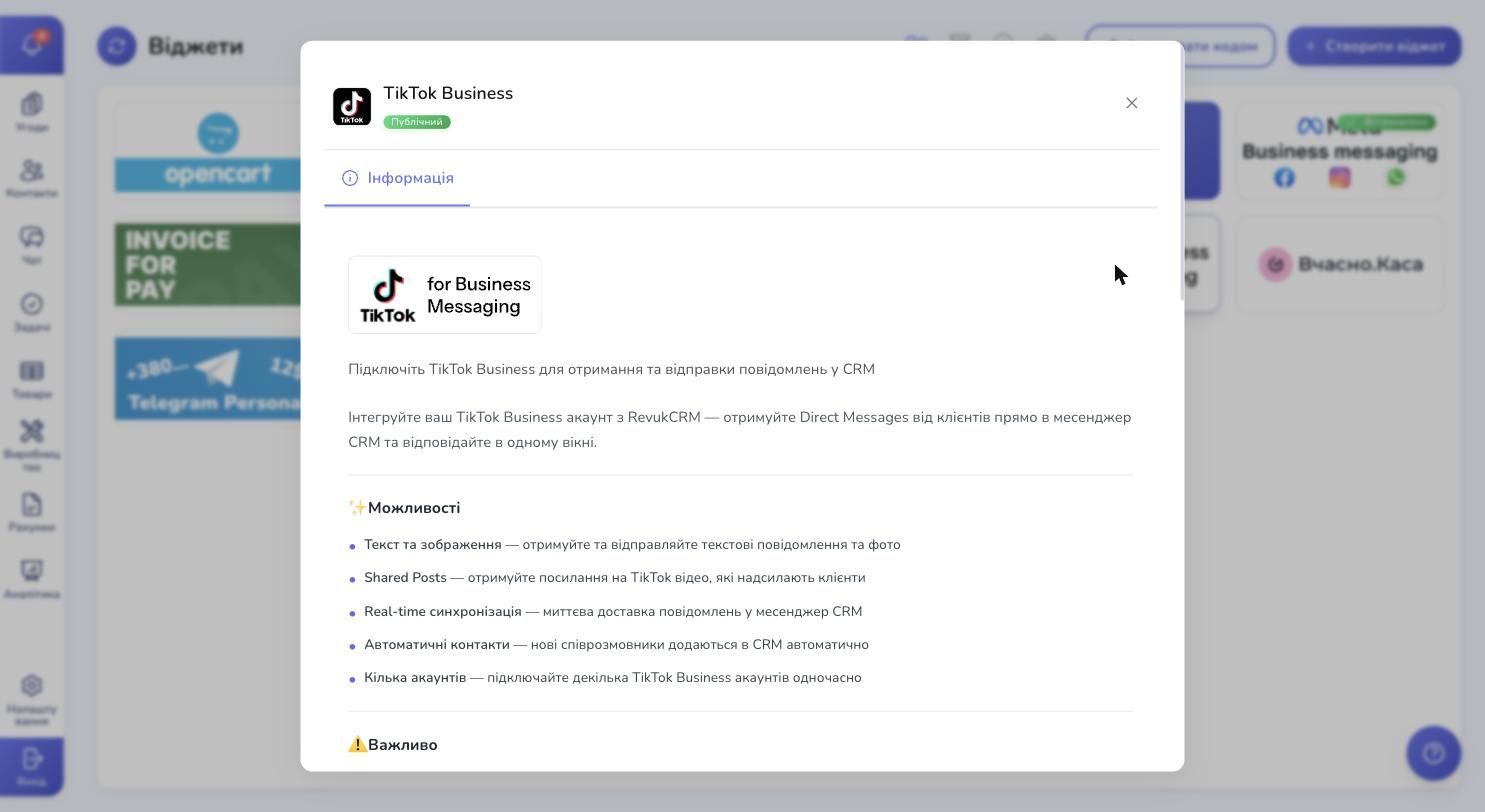1485x812 pixels.
Task: Open Рахунки in the sidebar
Action: coord(32,512)
